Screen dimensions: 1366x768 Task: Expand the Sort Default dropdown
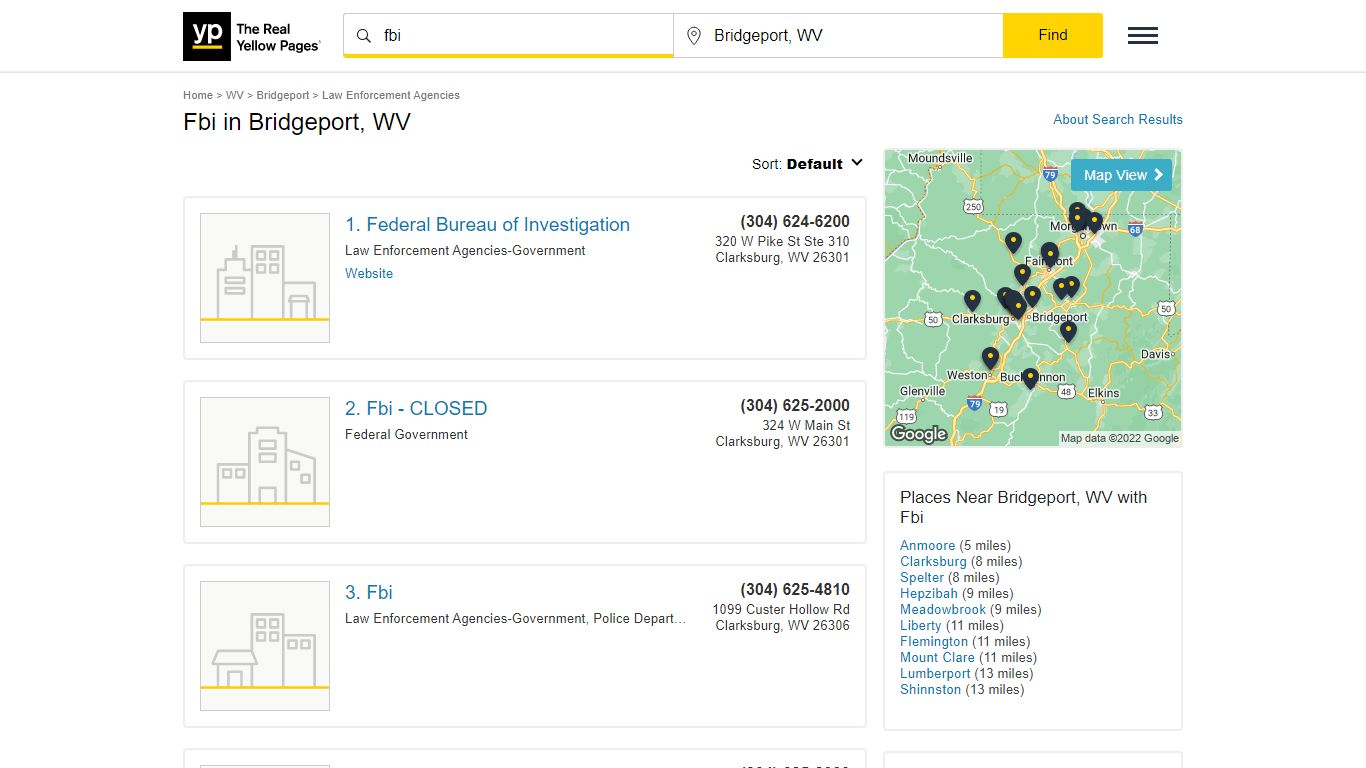pos(808,164)
